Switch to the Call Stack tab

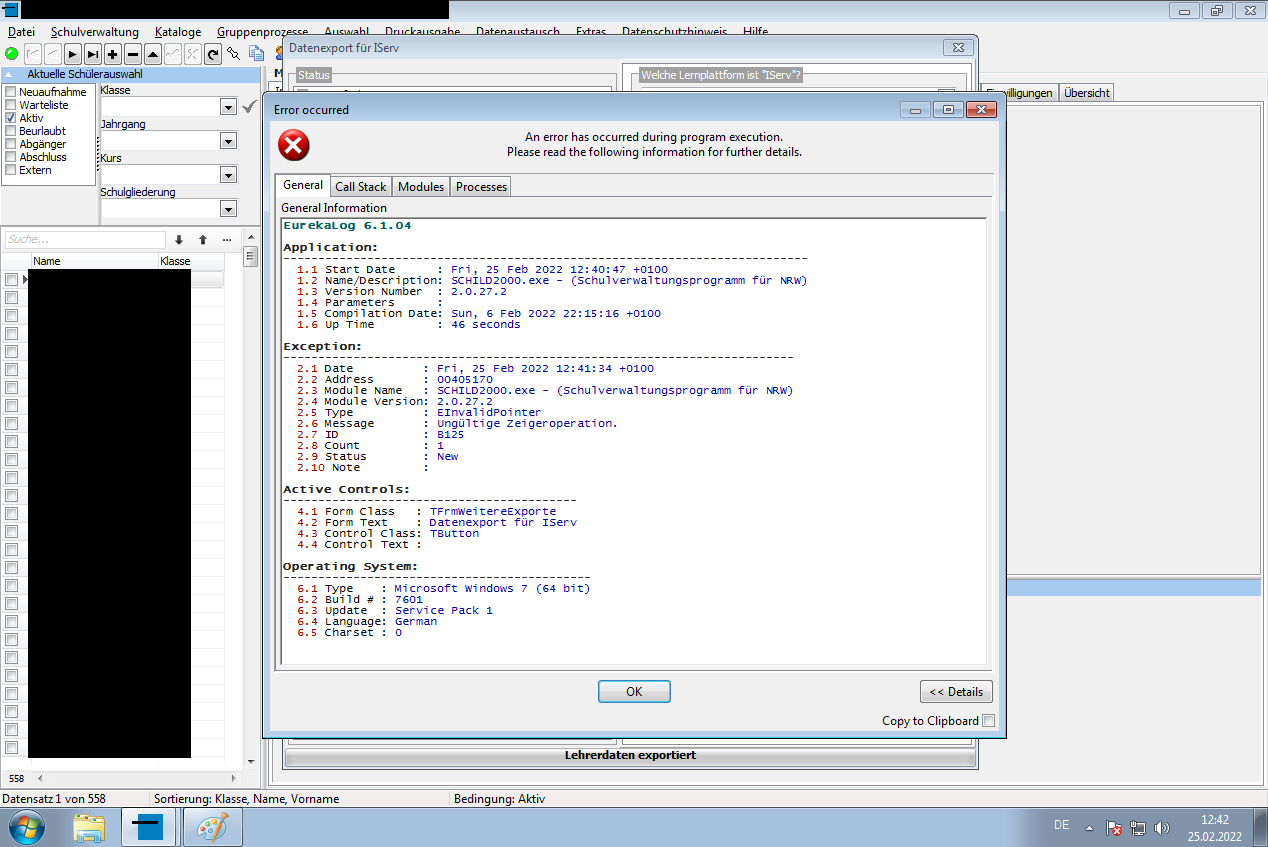360,187
